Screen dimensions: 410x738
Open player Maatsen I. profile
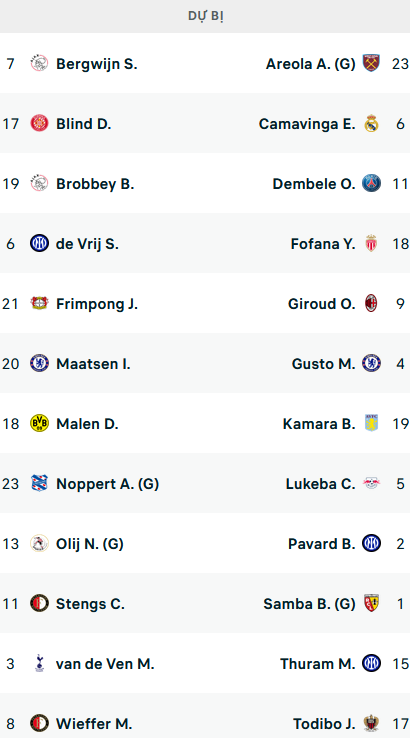coord(93,364)
